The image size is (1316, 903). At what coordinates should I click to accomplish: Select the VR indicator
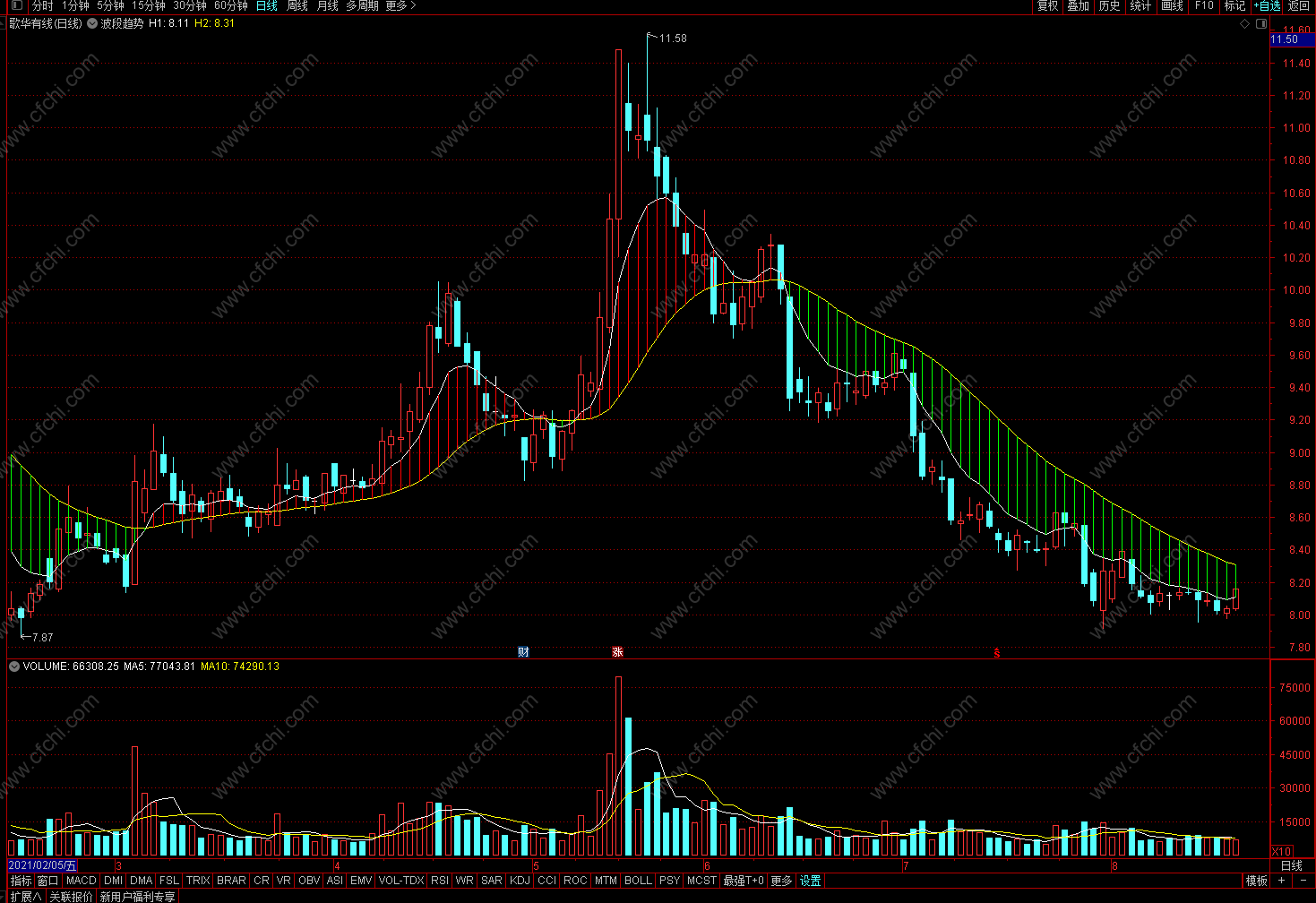pyautogui.click(x=284, y=881)
